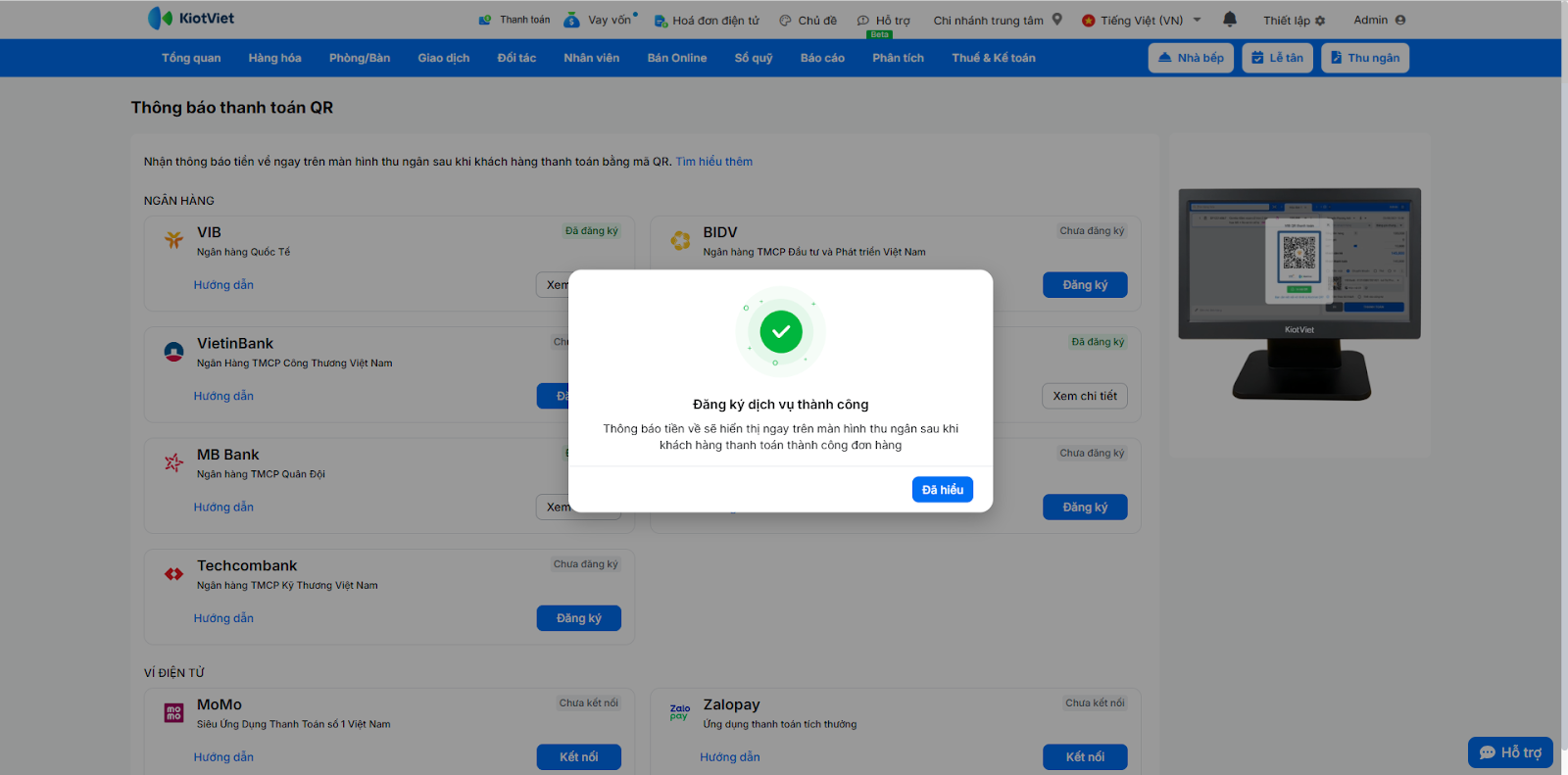Click the BIDV bank logo

pyautogui.click(x=680, y=240)
